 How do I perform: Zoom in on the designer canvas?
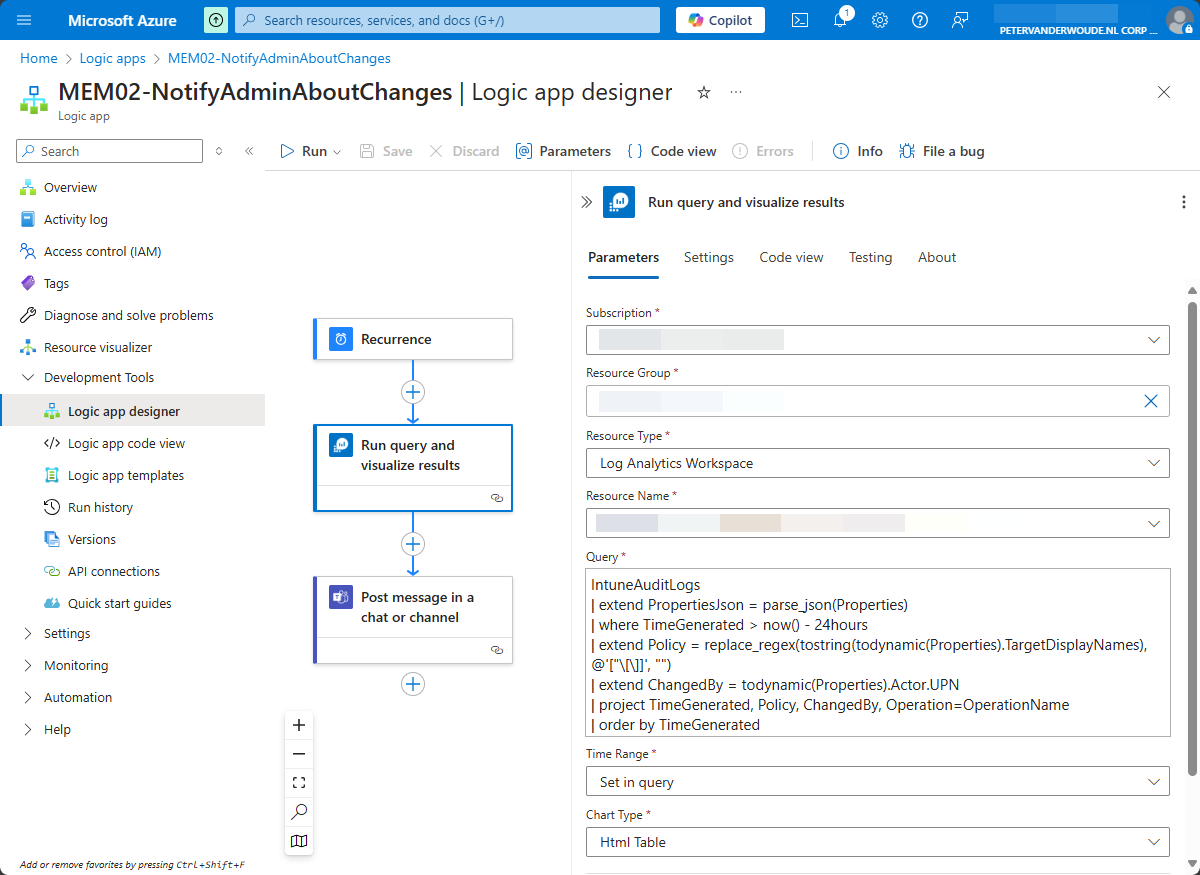[x=298, y=725]
